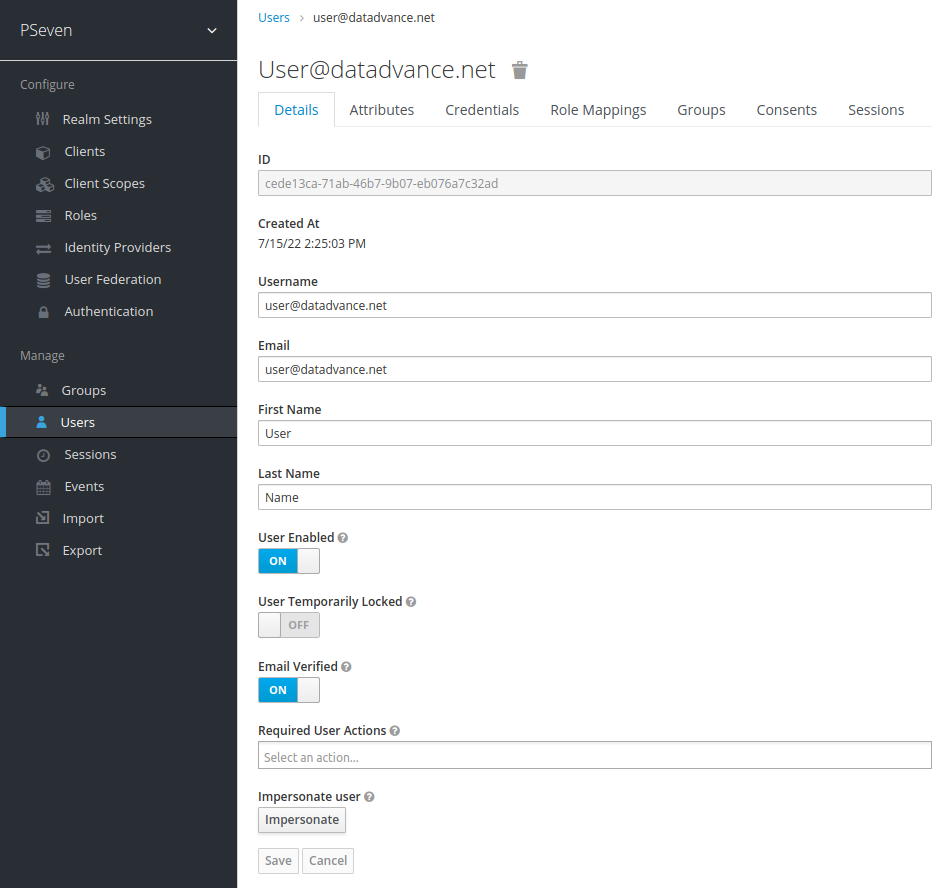The height and width of the screenshot is (888, 943).
Task: Click the read-only ID field
Action: coord(594,183)
